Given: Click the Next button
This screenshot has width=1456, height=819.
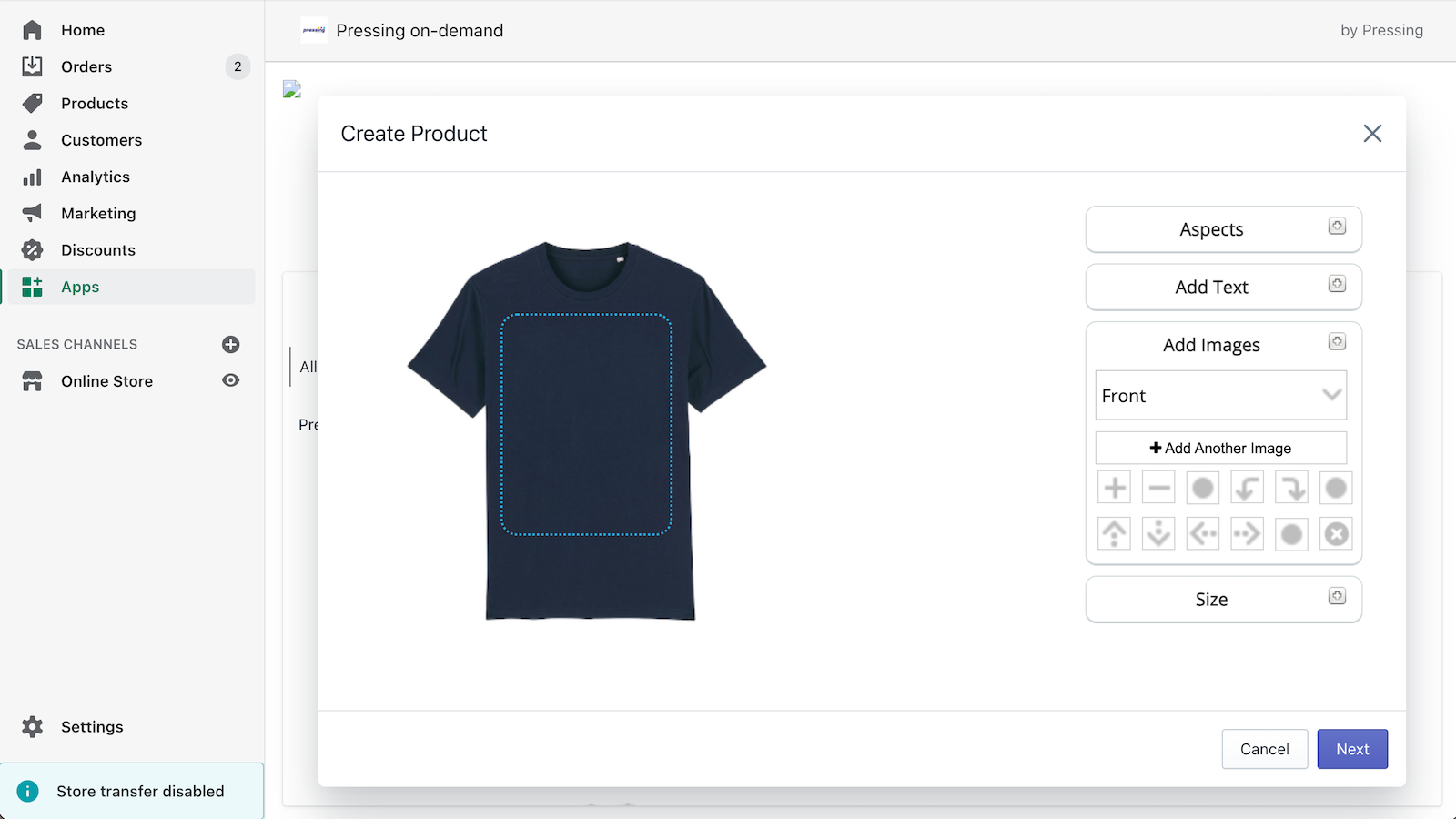Looking at the screenshot, I should 1352,749.
